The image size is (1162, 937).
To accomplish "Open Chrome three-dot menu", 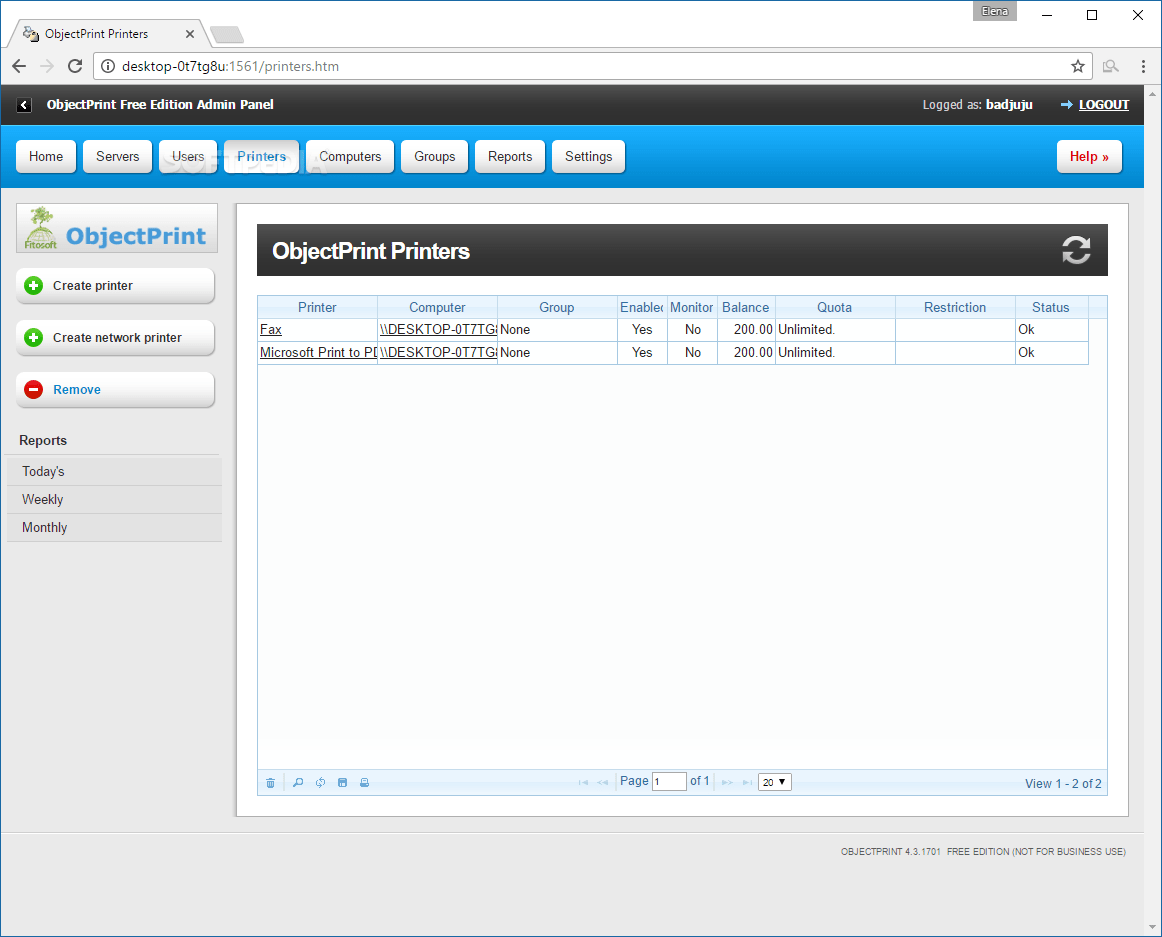I will click(1143, 66).
